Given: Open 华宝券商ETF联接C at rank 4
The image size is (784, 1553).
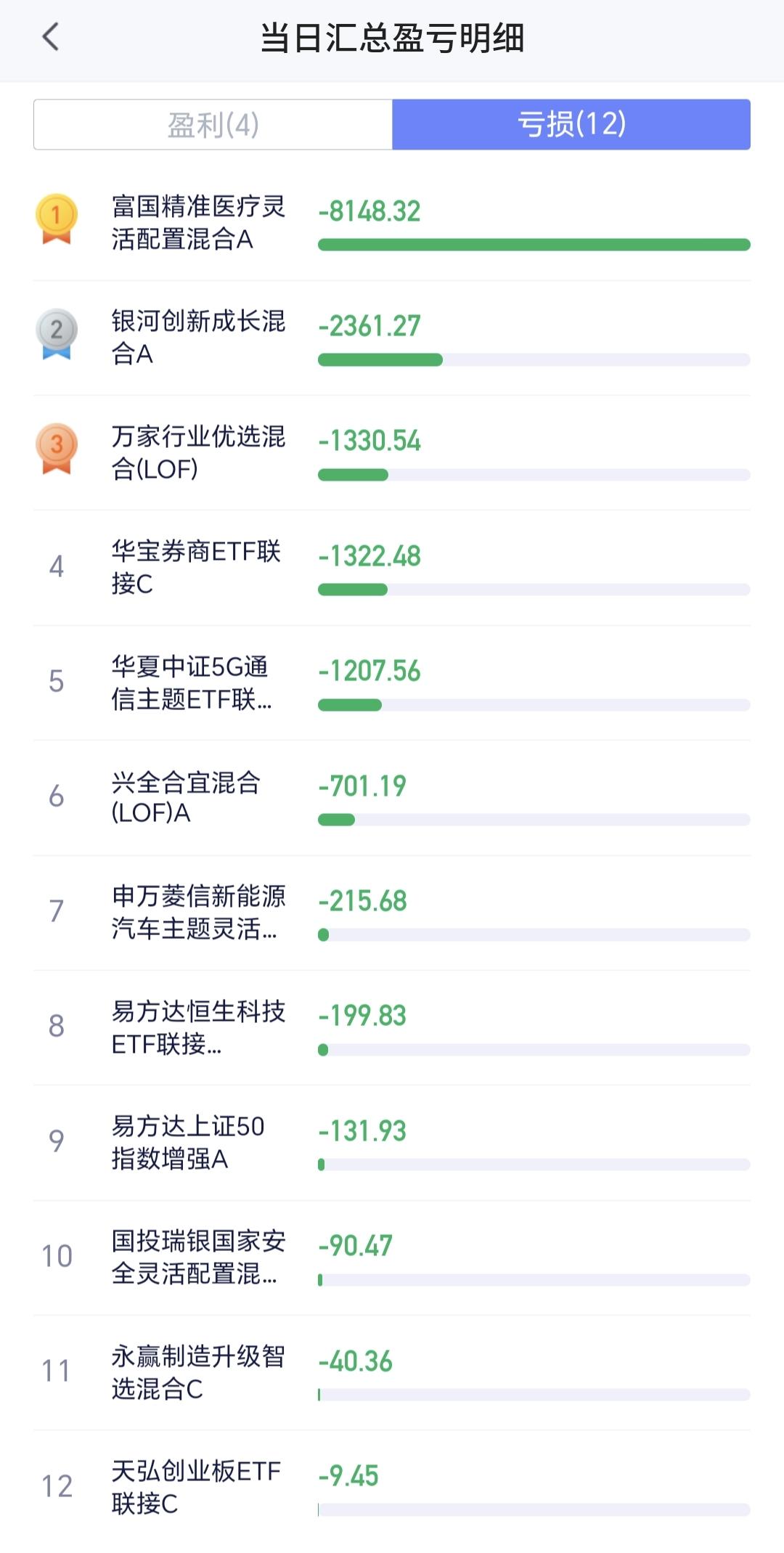Looking at the screenshot, I should (x=392, y=568).
